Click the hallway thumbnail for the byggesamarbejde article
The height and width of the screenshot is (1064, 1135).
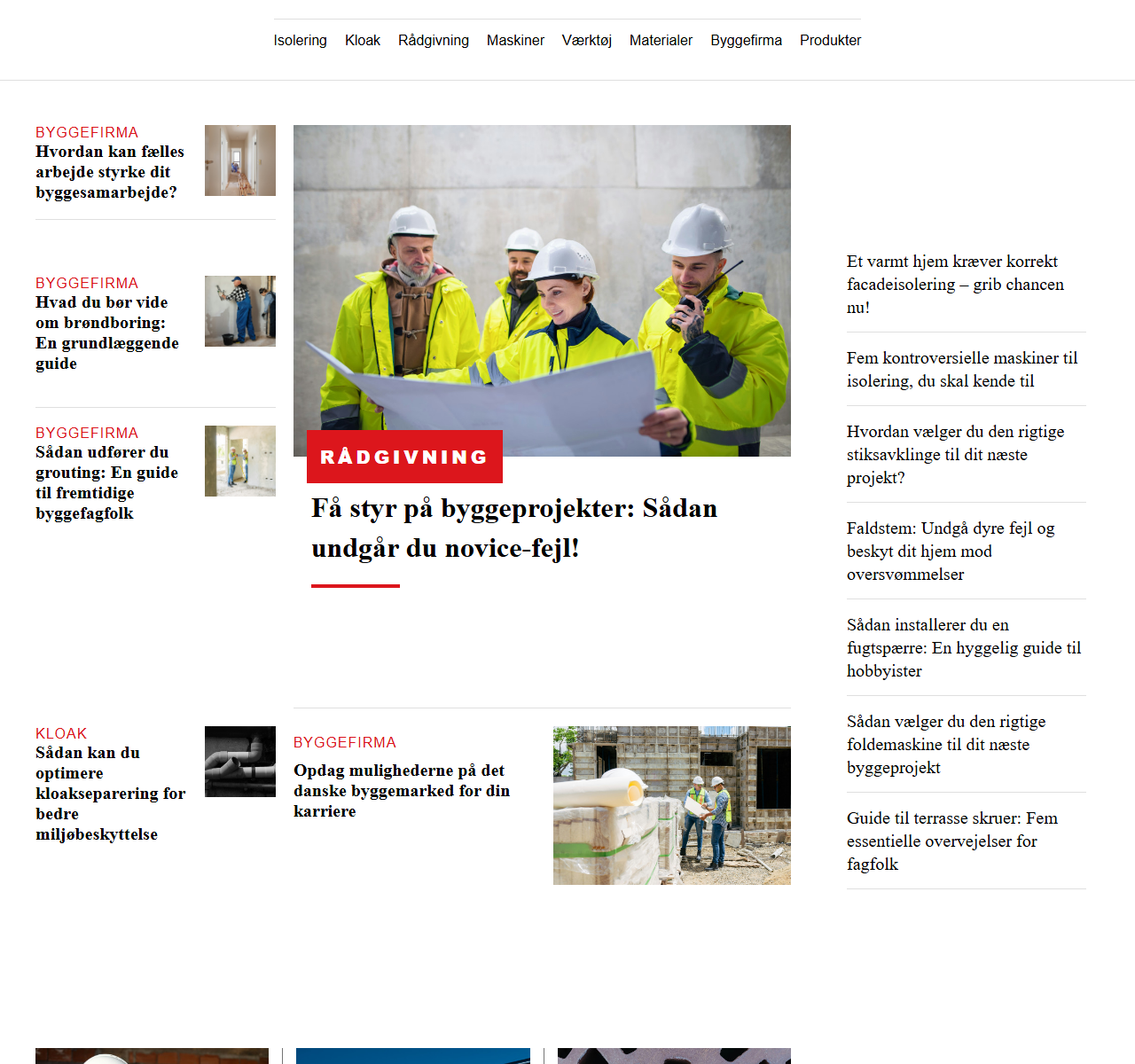click(239, 160)
